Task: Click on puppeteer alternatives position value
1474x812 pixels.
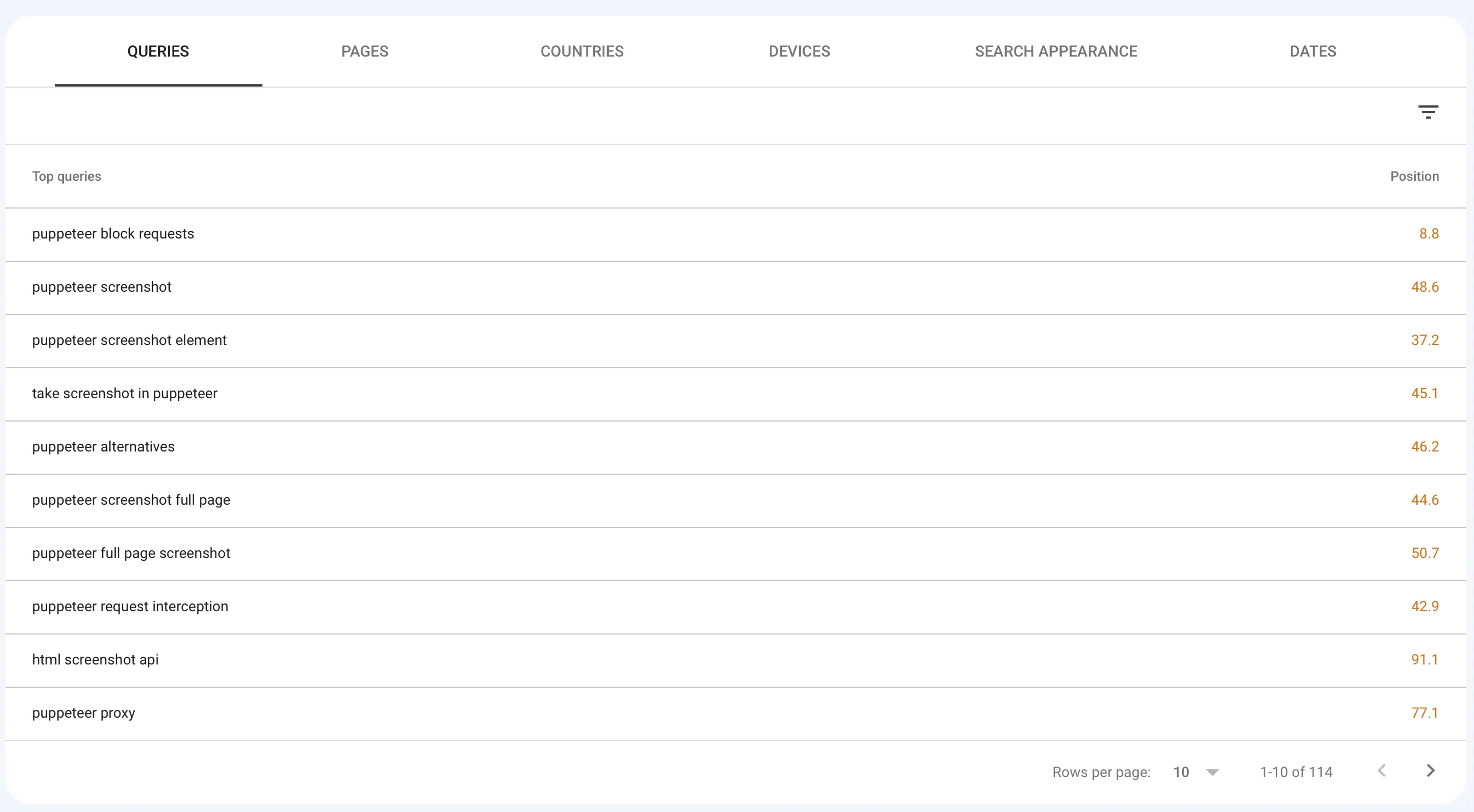Action: (x=1423, y=446)
